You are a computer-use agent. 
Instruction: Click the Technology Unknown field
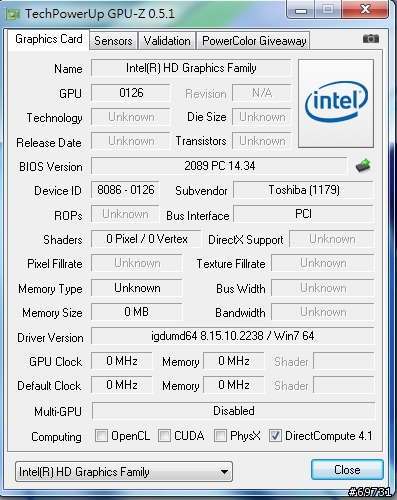point(131,117)
